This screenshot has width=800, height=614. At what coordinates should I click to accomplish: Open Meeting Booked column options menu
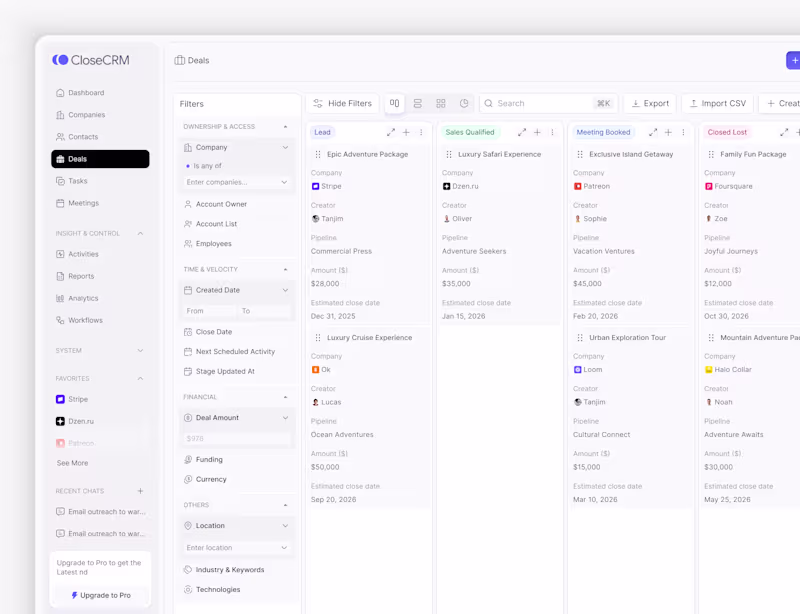[683, 132]
